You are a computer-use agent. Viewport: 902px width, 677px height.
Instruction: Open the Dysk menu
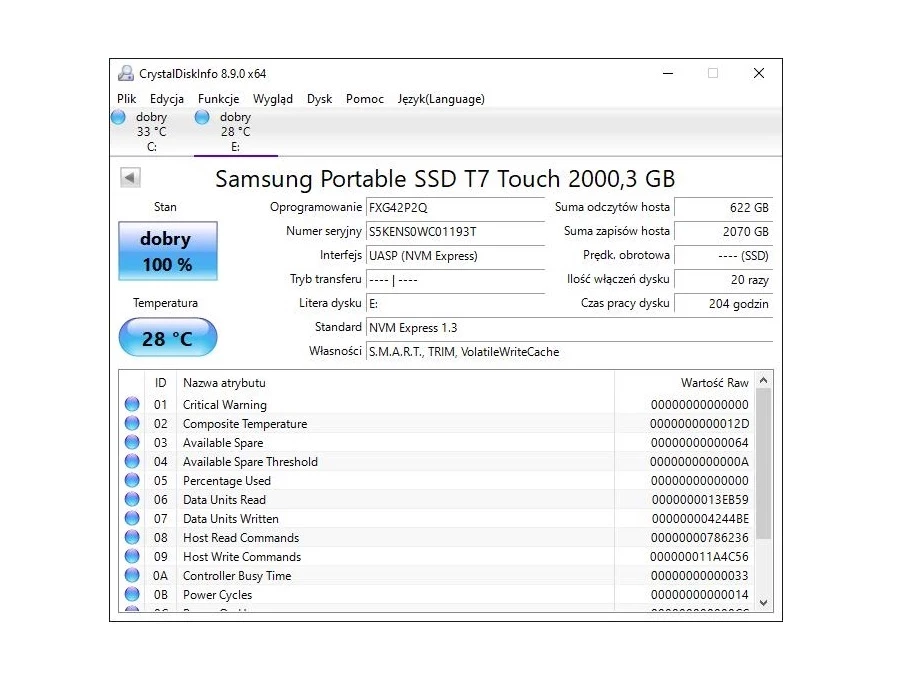(x=320, y=99)
